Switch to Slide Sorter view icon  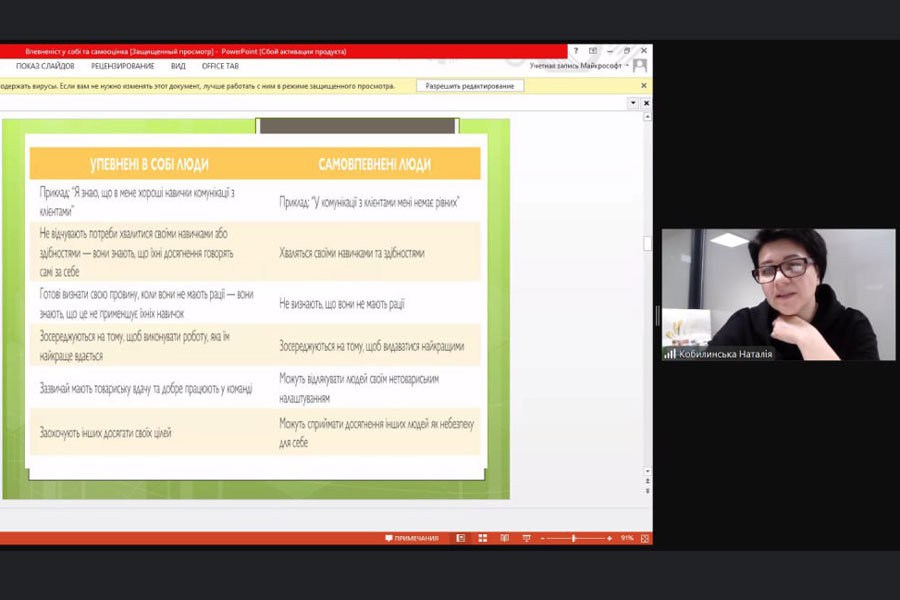pyautogui.click(x=483, y=539)
